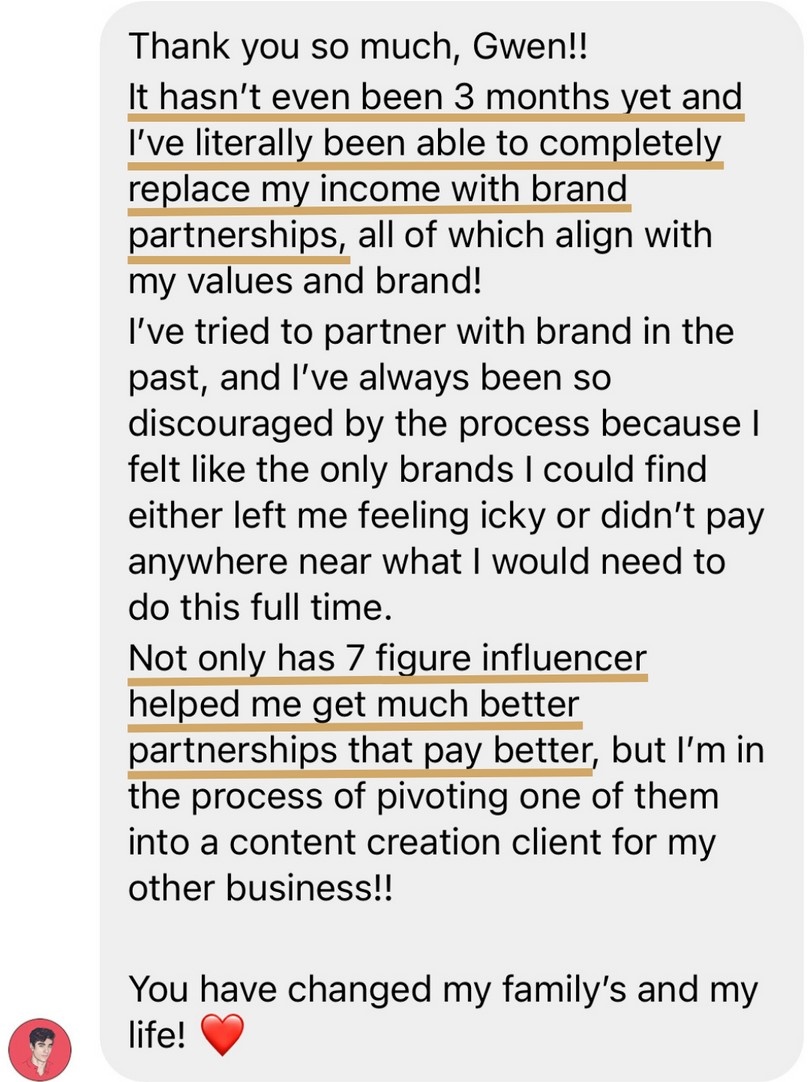
Task: Click the line 'do this full time.'
Action: coord(260,608)
